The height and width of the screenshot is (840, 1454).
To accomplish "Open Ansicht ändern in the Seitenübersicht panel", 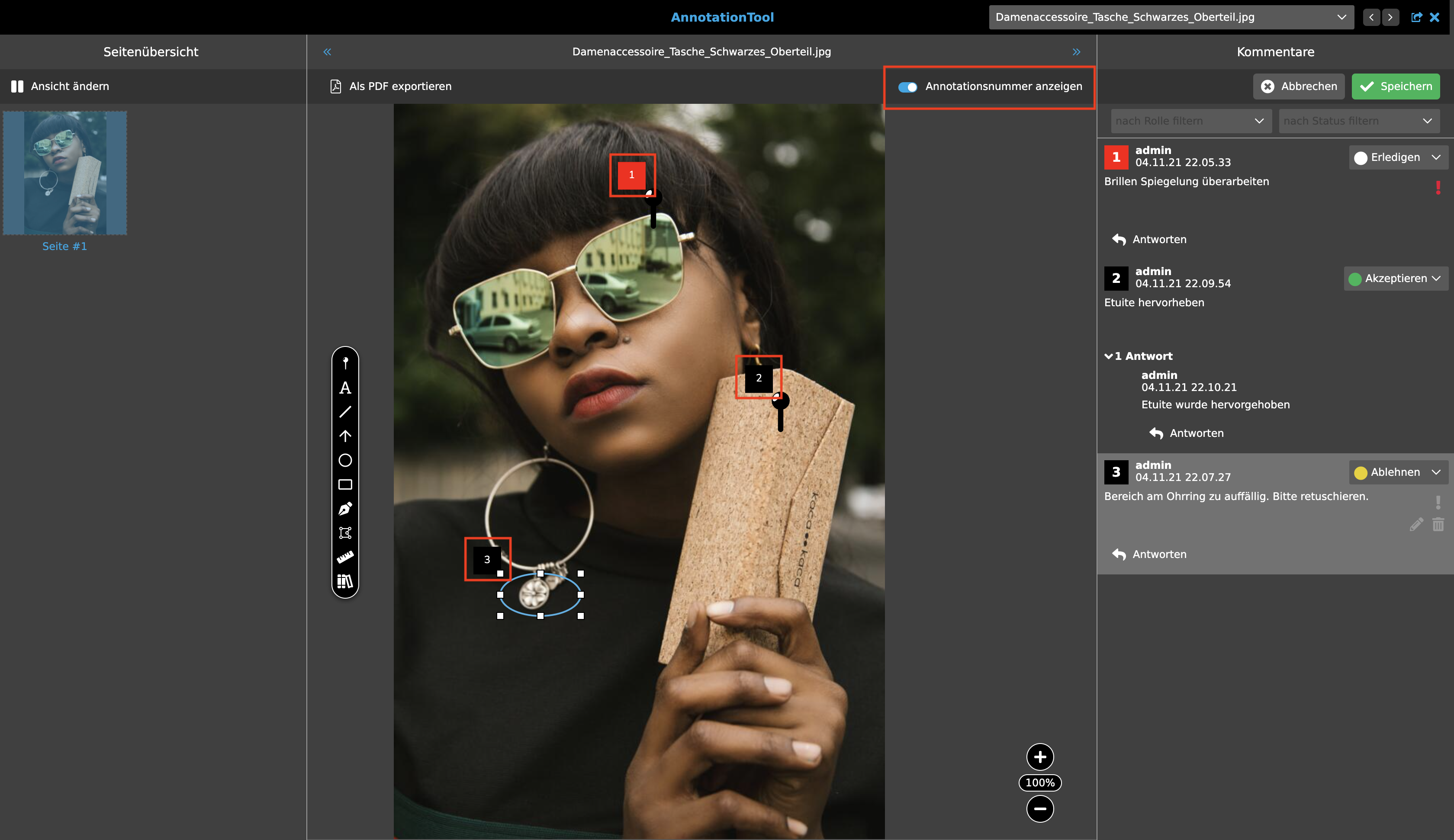I will (x=59, y=86).
